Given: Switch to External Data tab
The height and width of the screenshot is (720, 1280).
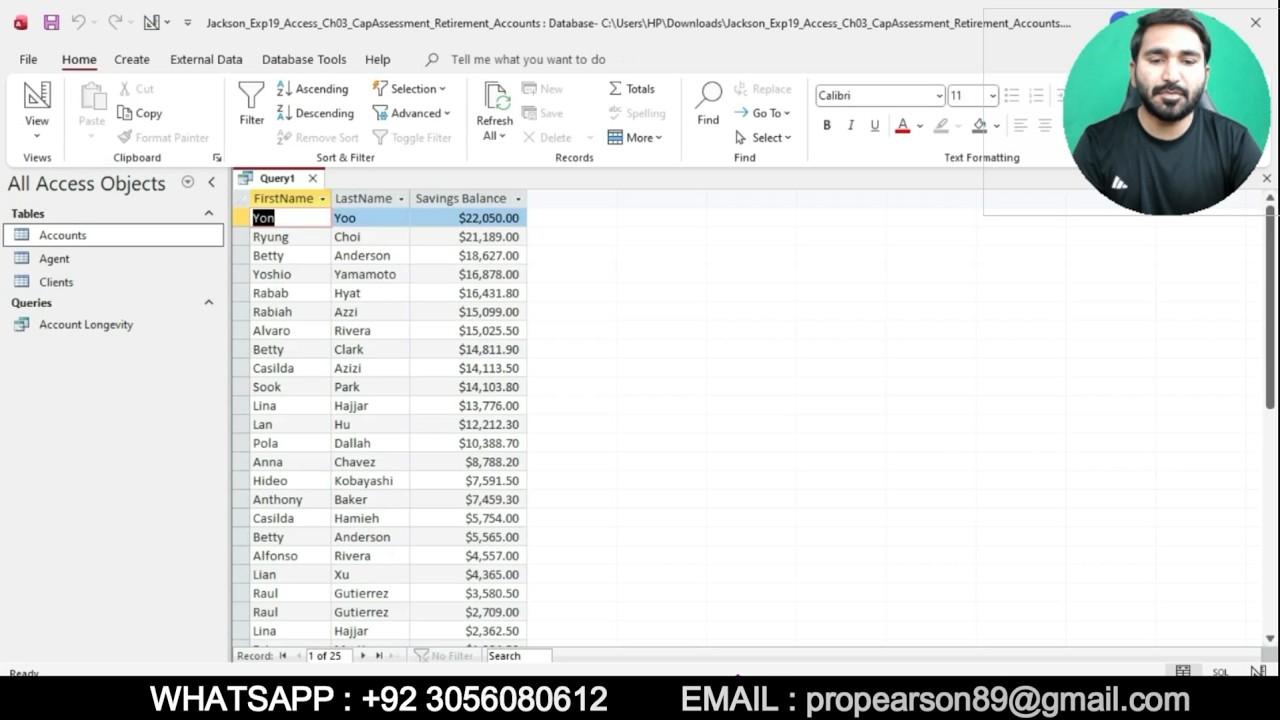Looking at the screenshot, I should [206, 59].
